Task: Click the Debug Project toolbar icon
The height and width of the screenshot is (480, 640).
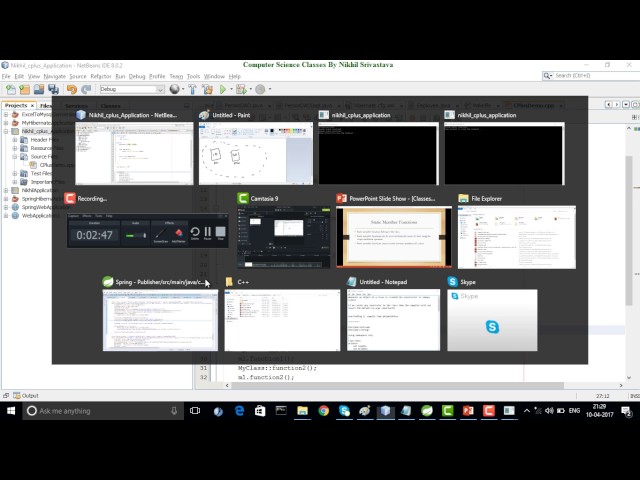Action: coord(240,89)
